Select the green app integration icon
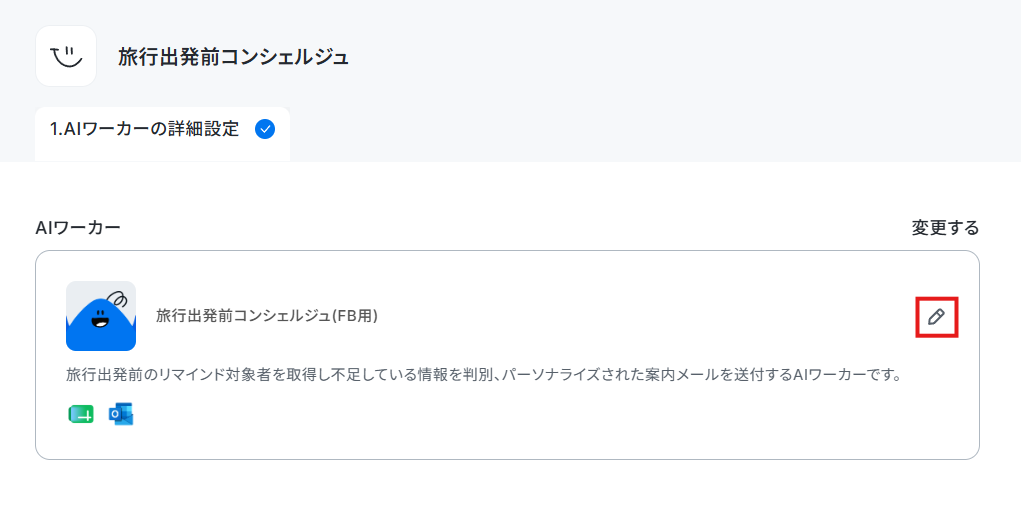 point(81,414)
